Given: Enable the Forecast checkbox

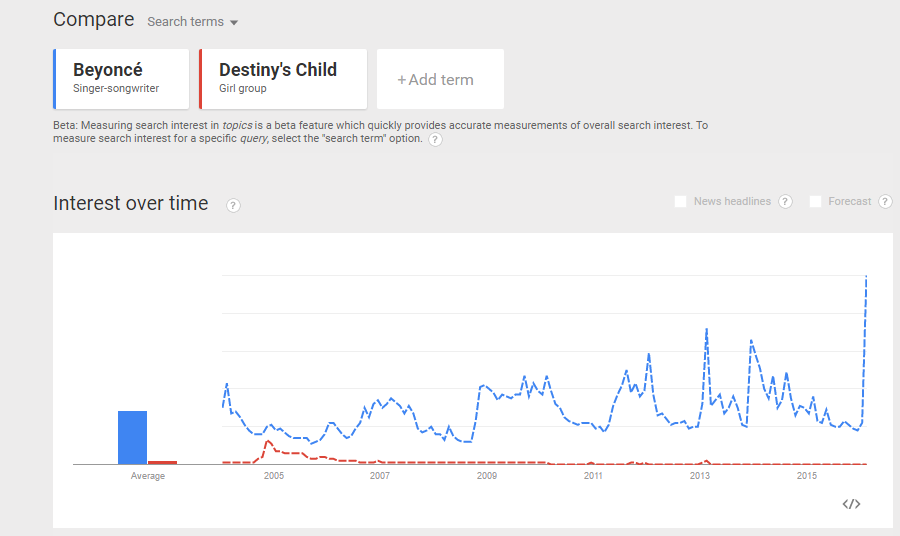Looking at the screenshot, I should point(815,201).
